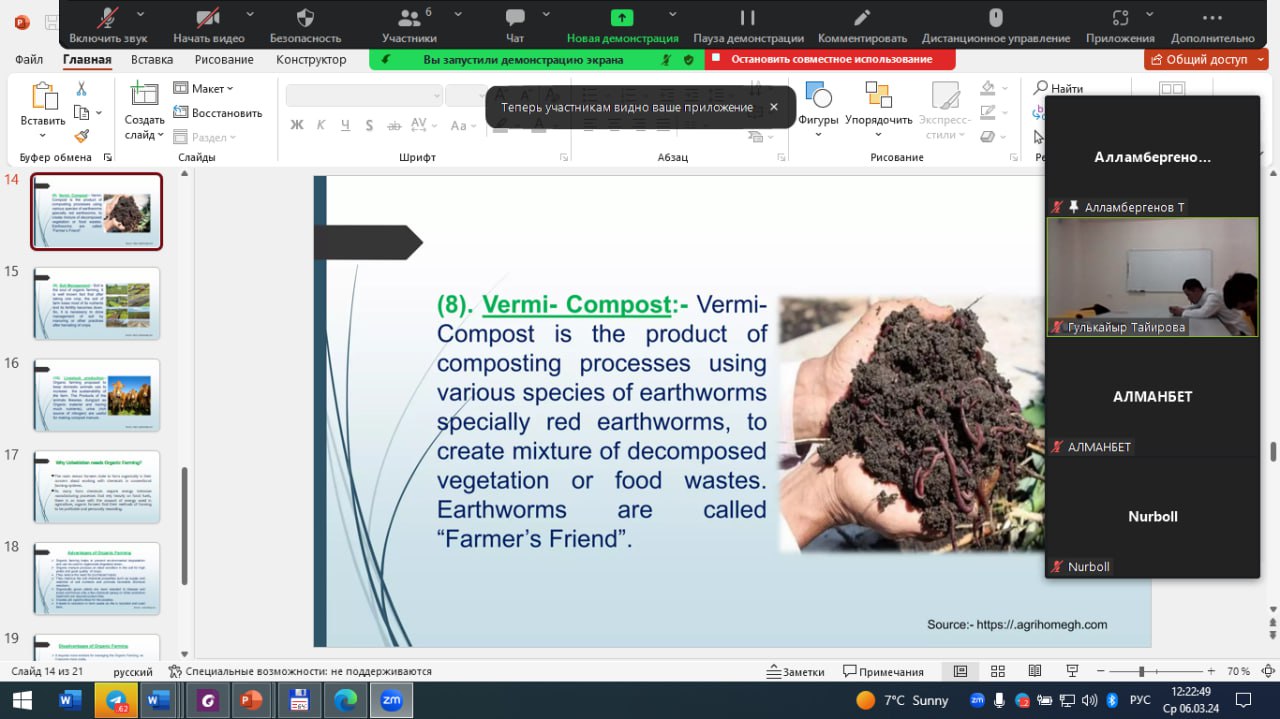Start video with Начать видео camera icon
Image resolution: width=1280 pixels, height=719 pixels.
208,18
